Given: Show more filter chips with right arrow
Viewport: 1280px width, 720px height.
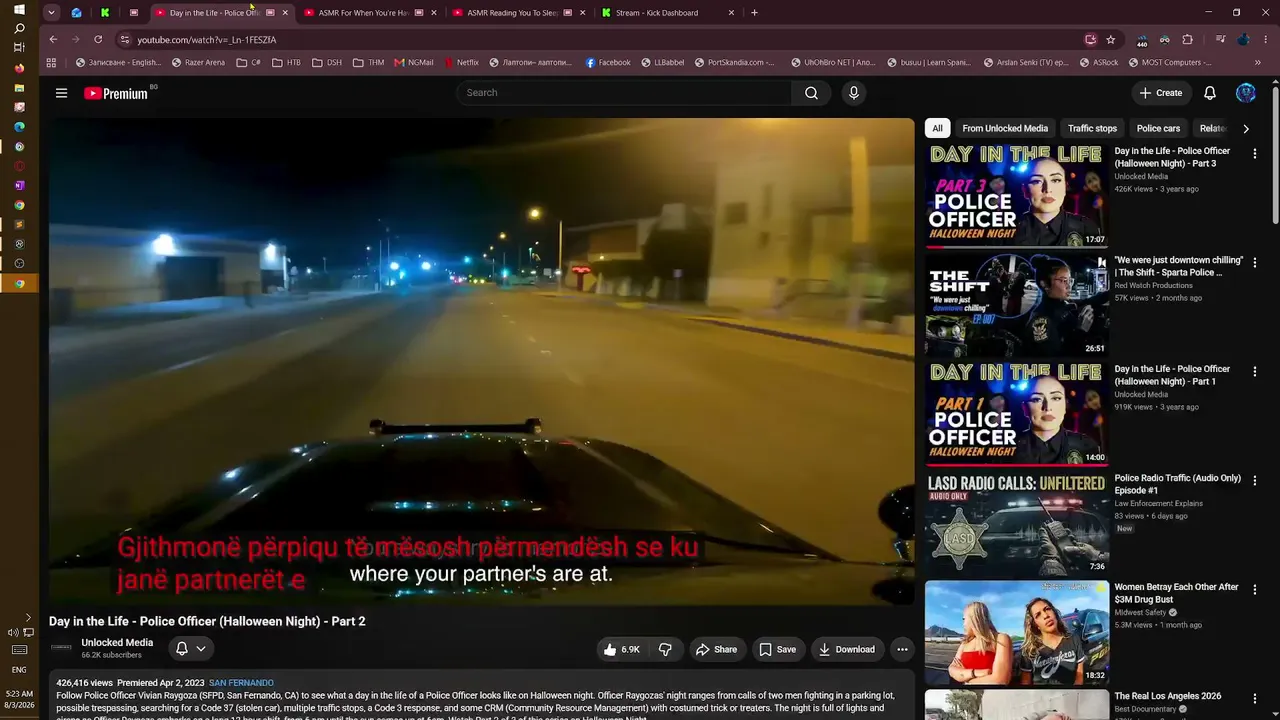Looking at the screenshot, I should pos(1245,129).
